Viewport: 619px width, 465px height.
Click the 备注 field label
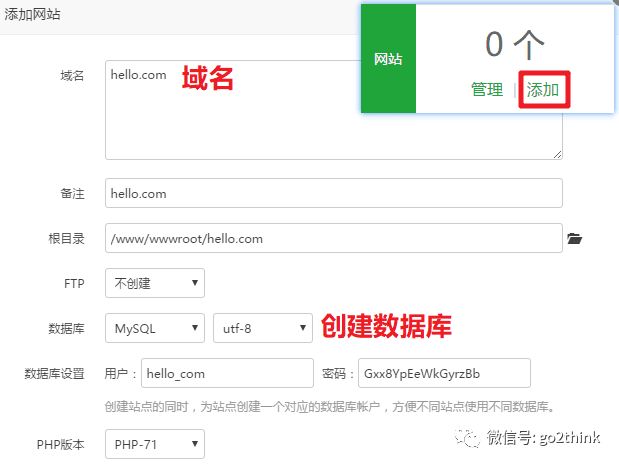[x=72, y=193]
